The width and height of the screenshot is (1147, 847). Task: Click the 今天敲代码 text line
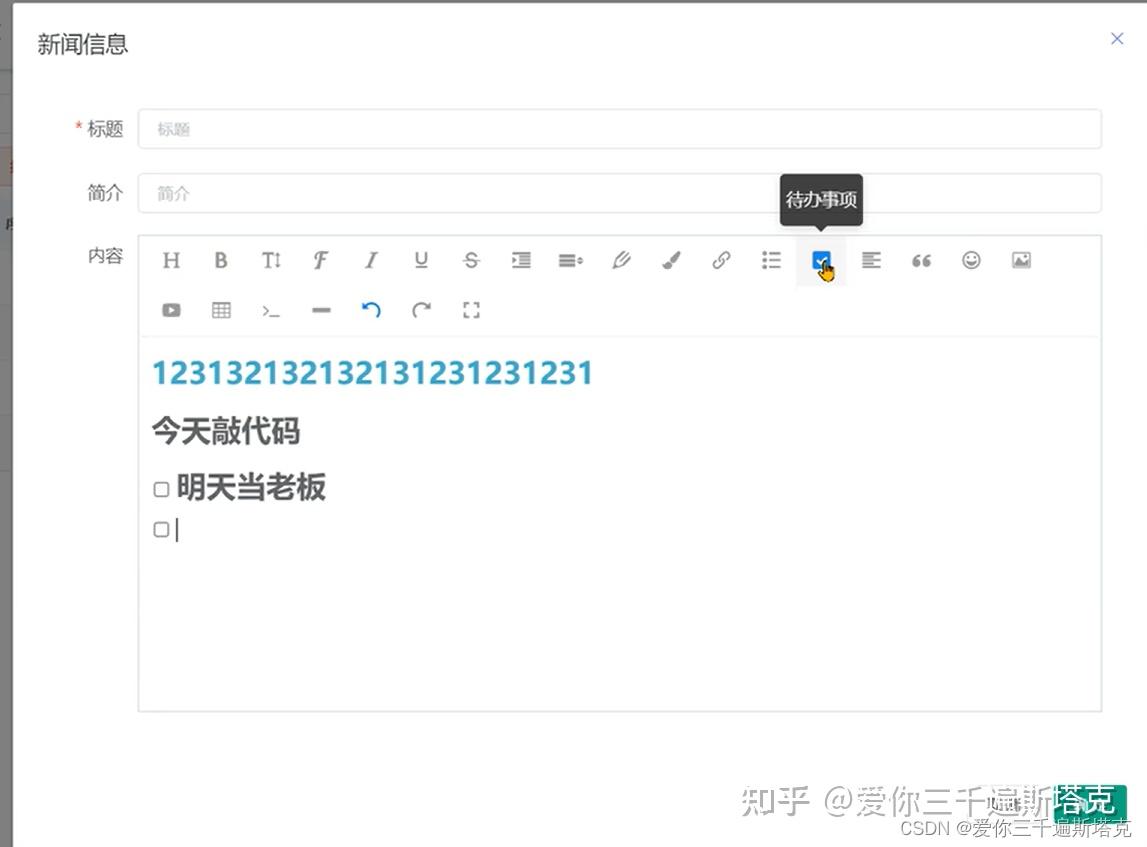226,431
